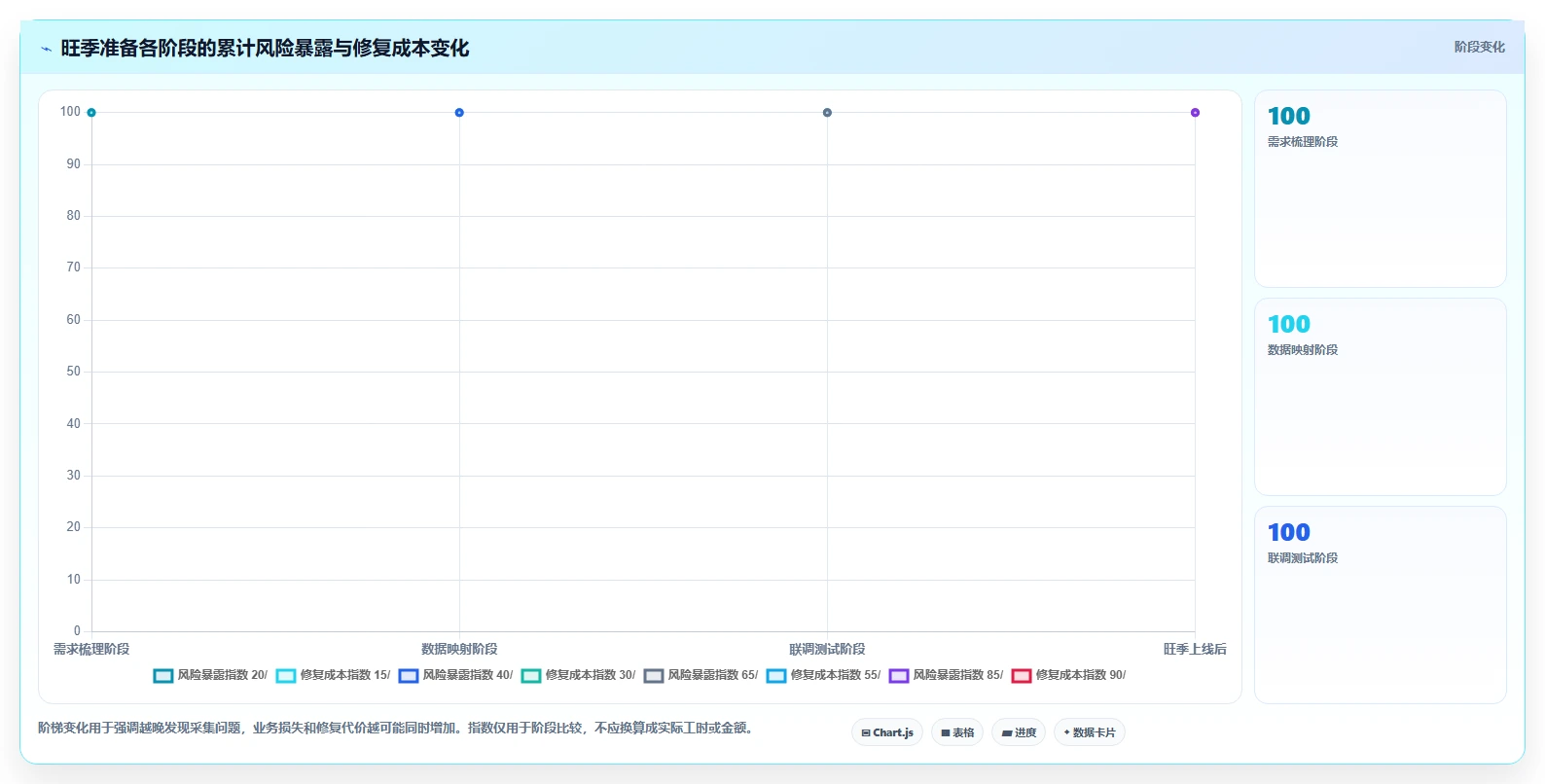Toggle legend item 风险暴露指数 40/
The height and width of the screenshot is (784, 1545).
[455, 675]
